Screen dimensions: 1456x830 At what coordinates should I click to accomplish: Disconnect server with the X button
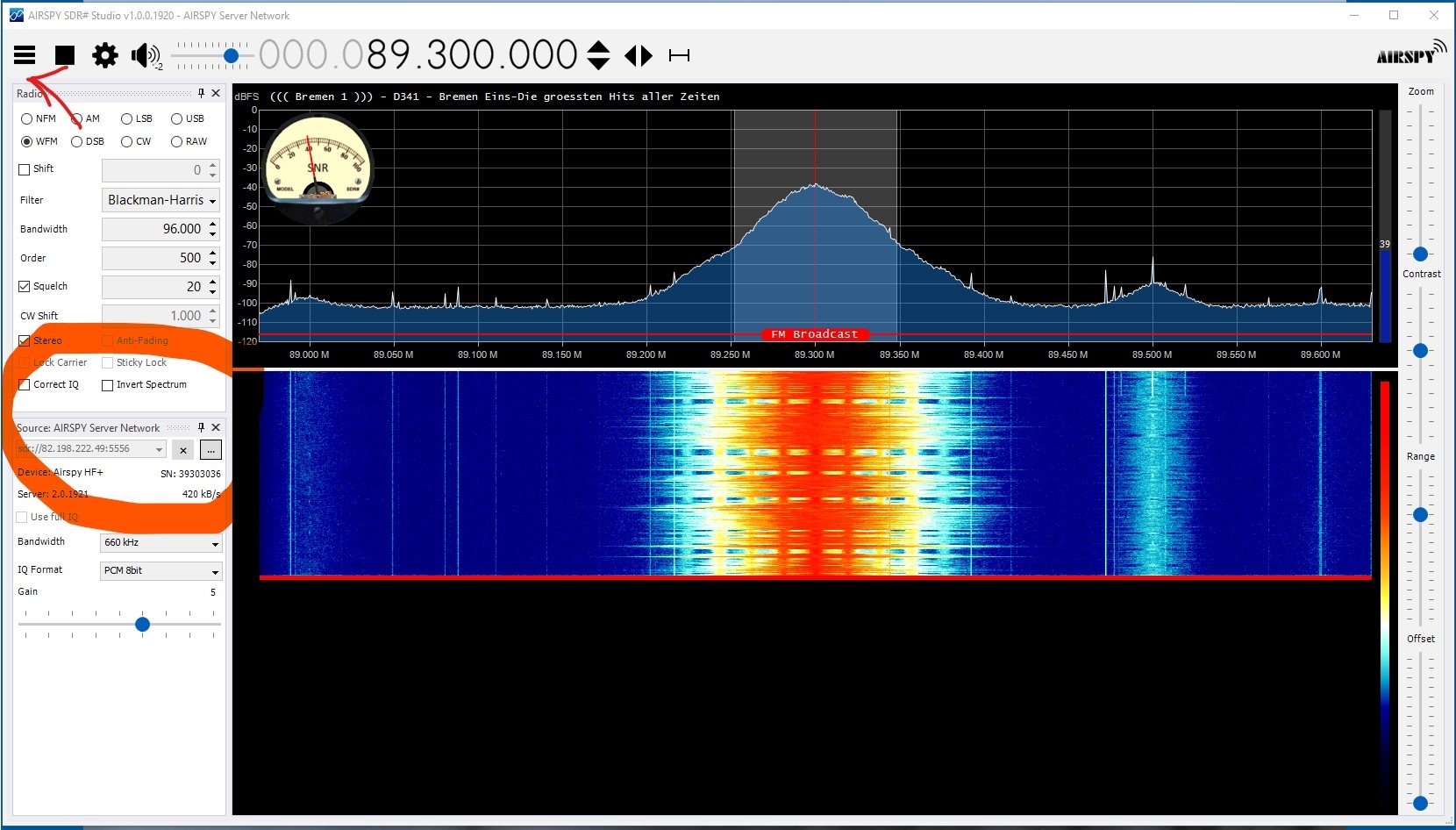click(182, 450)
